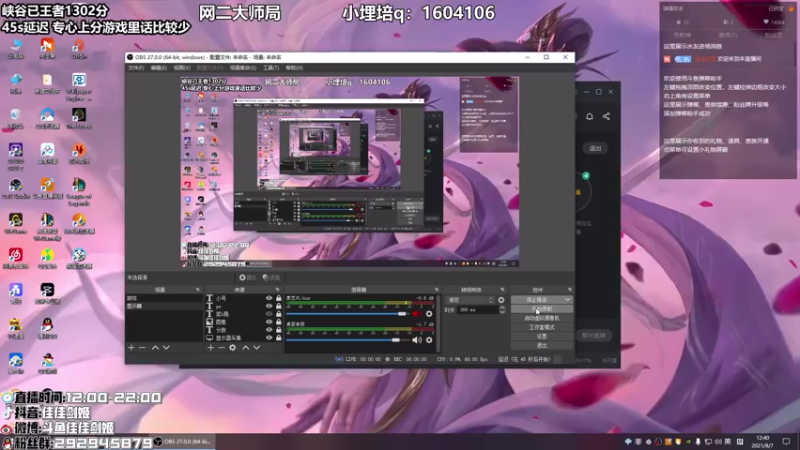Open the 文件(F) File menu
Image resolution: width=800 pixels, height=450 pixels.
136,68
